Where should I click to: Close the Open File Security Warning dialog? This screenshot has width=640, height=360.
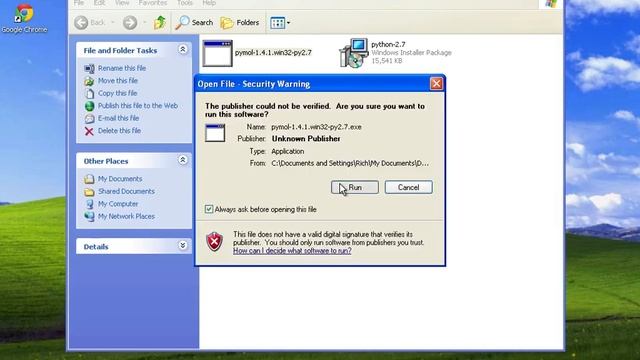436,84
